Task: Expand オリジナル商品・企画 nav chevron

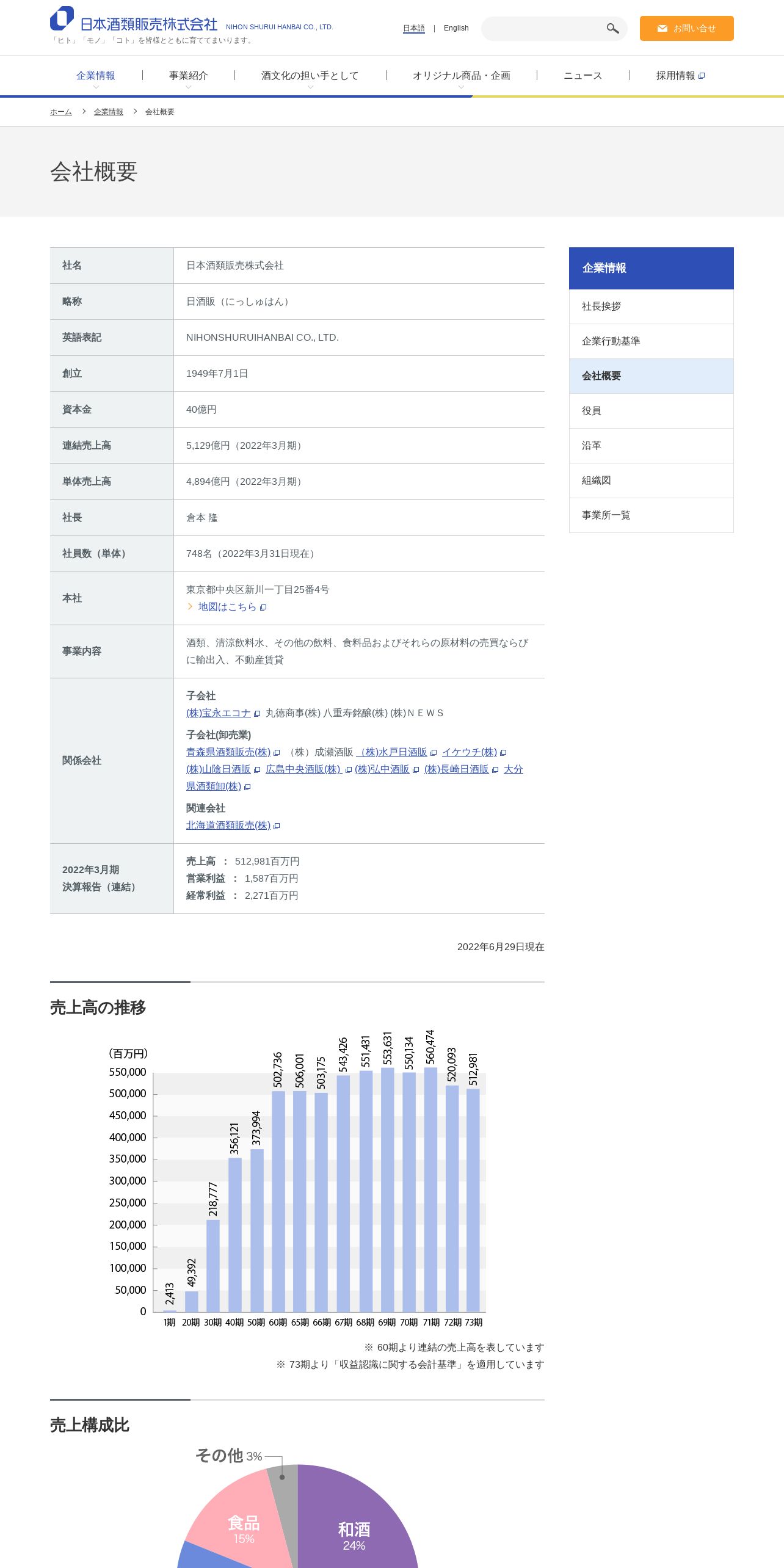Action: (461, 87)
